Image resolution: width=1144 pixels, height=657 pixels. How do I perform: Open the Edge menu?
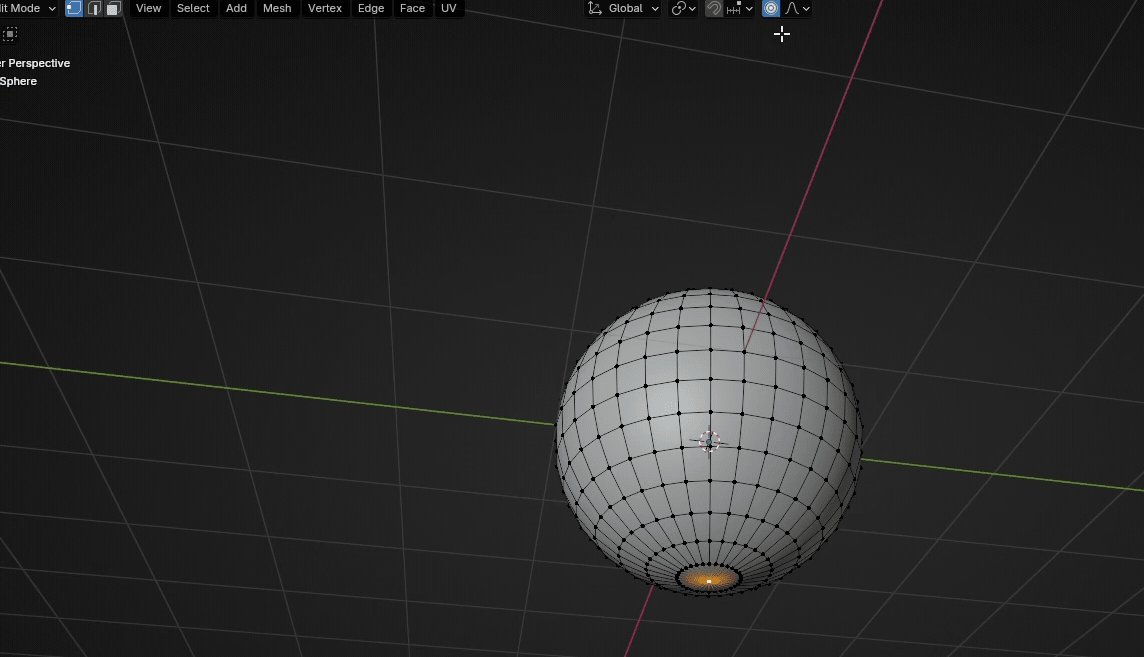(371, 8)
